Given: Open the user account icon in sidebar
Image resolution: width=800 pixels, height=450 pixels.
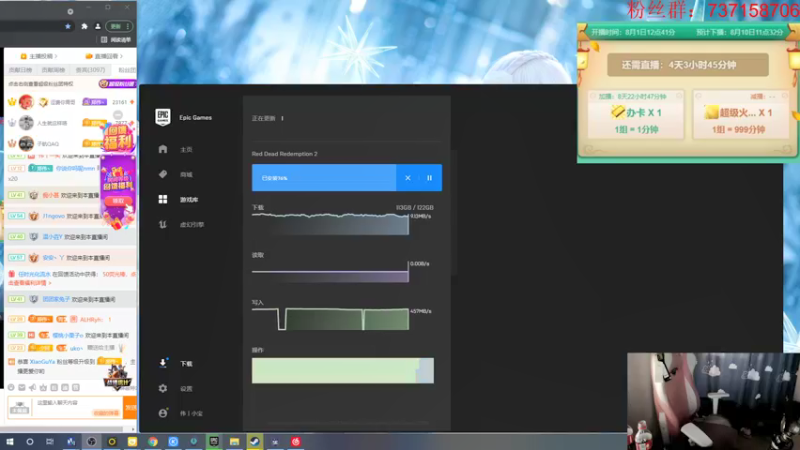Looking at the screenshot, I should point(163,413).
